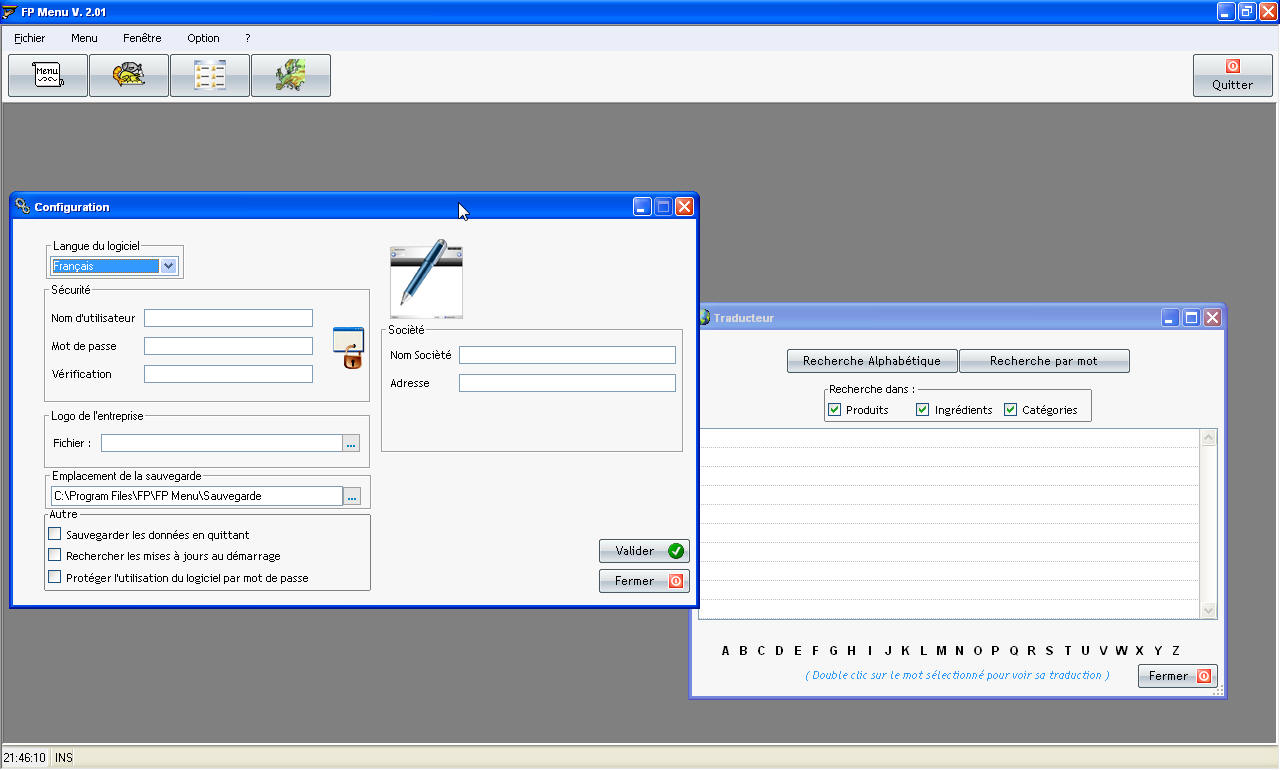Open the Fichier menu
The height and width of the screenshot is (770, 1280).
[30, 38]
